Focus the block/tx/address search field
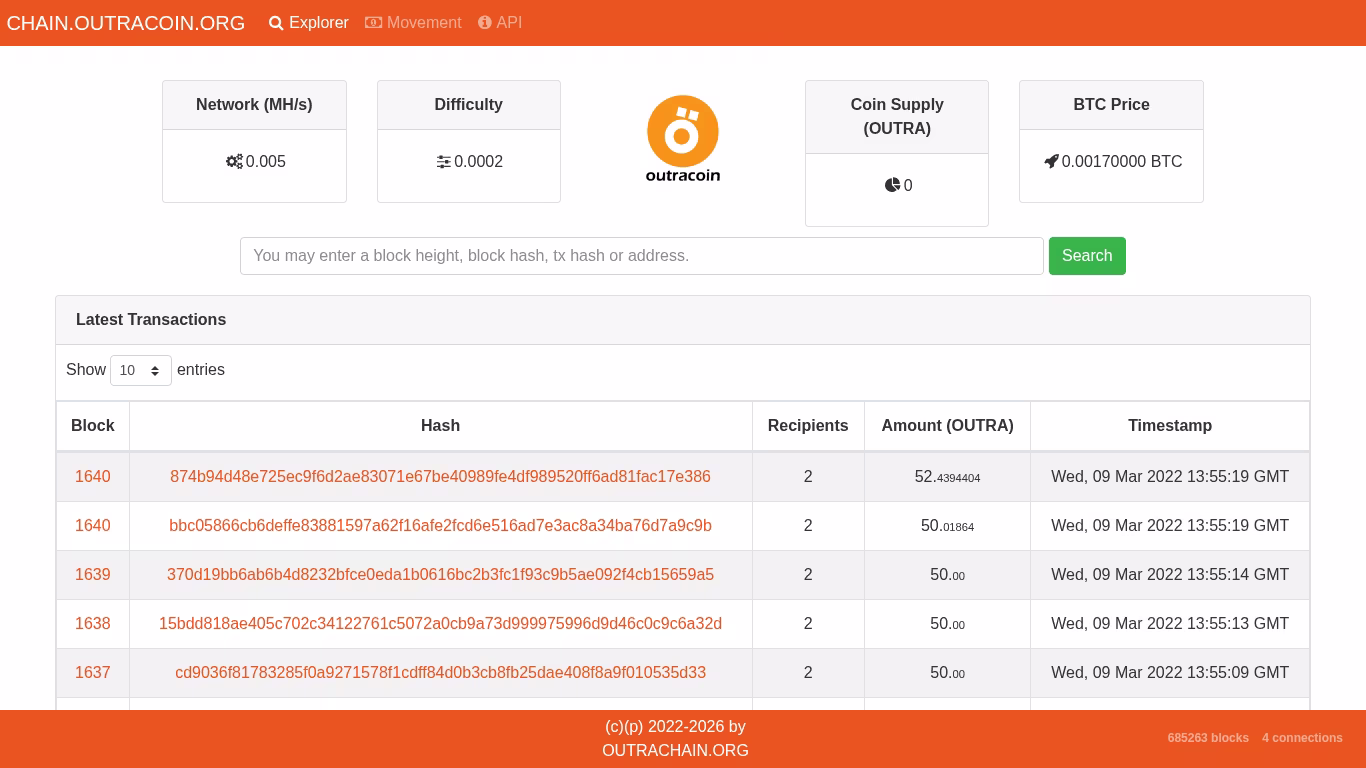The image size is (1366, 768). tap(642, 256)
